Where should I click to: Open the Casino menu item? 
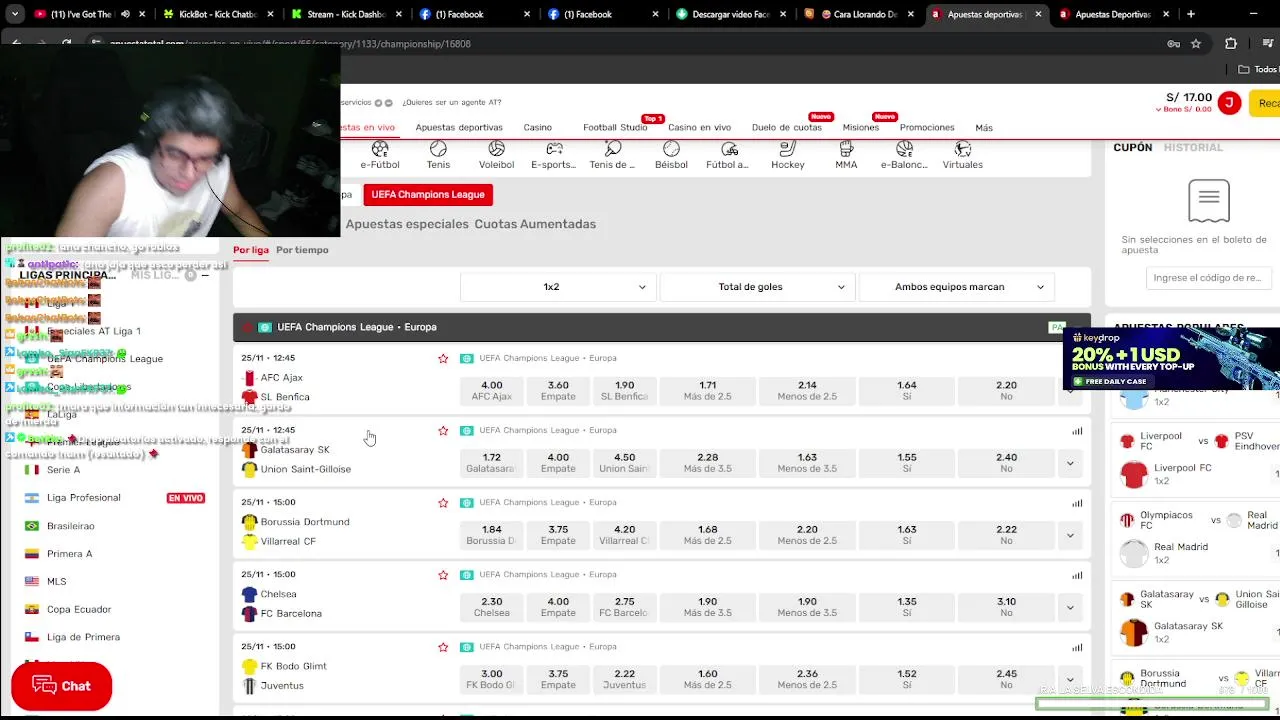[x=537, y=128]
